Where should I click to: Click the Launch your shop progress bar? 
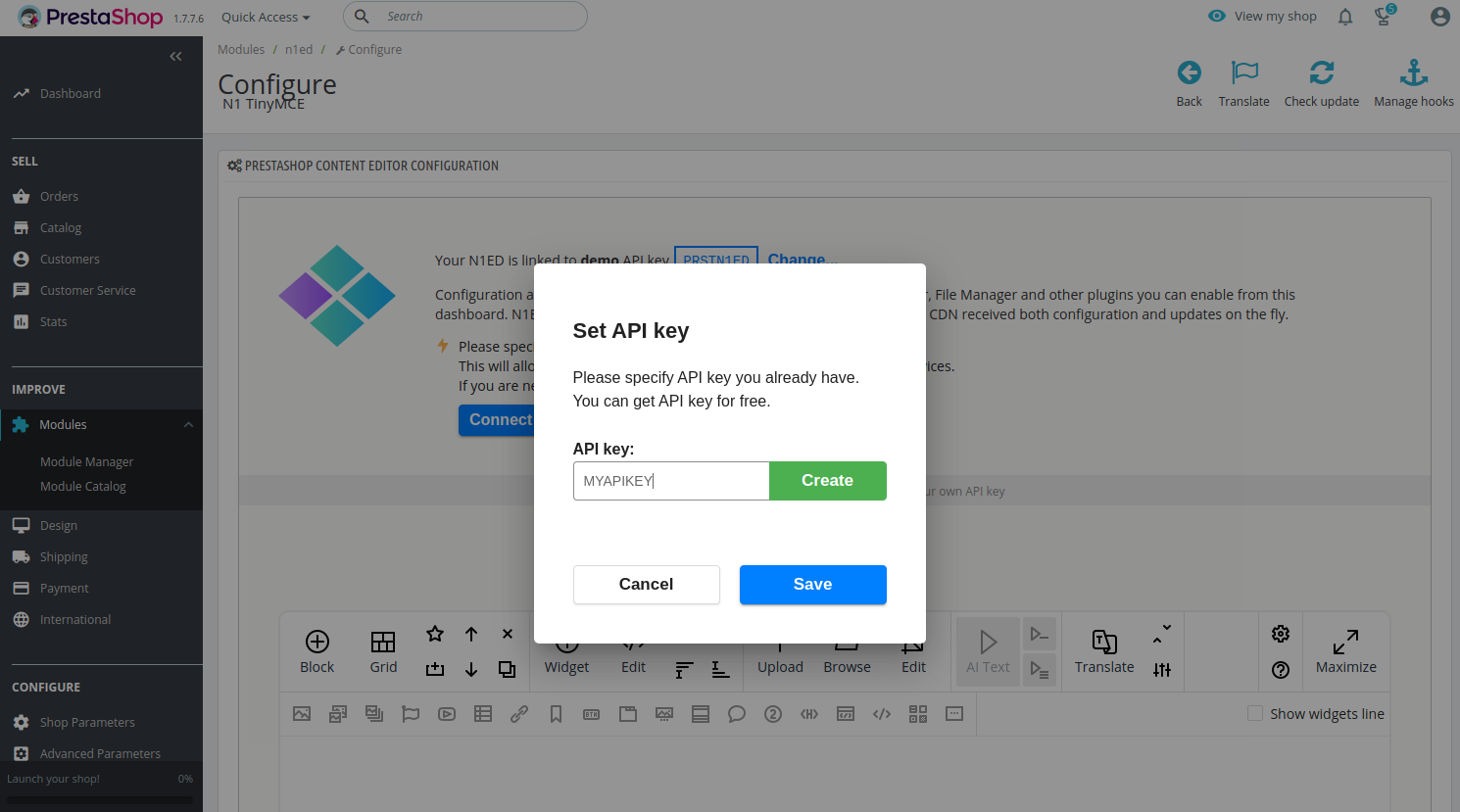(x=100, y=801)
